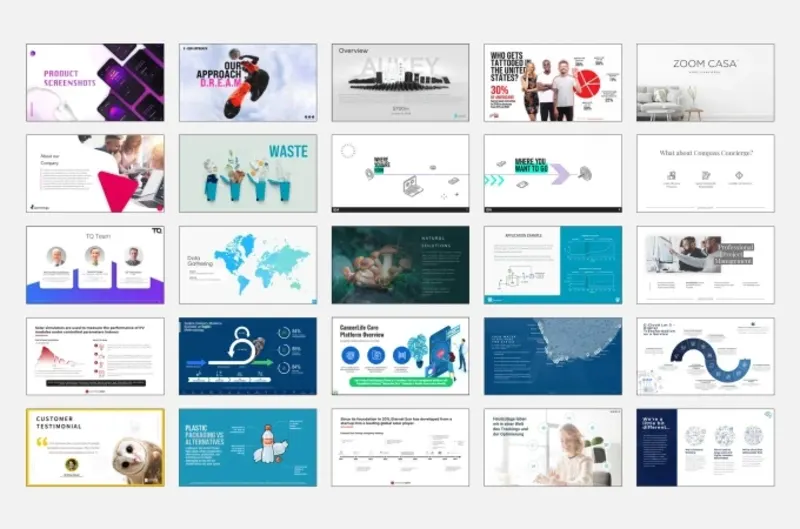The height and width of the screenshot is (529, 800).
Task: Open the Professional Project Management slide
Action: point(706,265)
